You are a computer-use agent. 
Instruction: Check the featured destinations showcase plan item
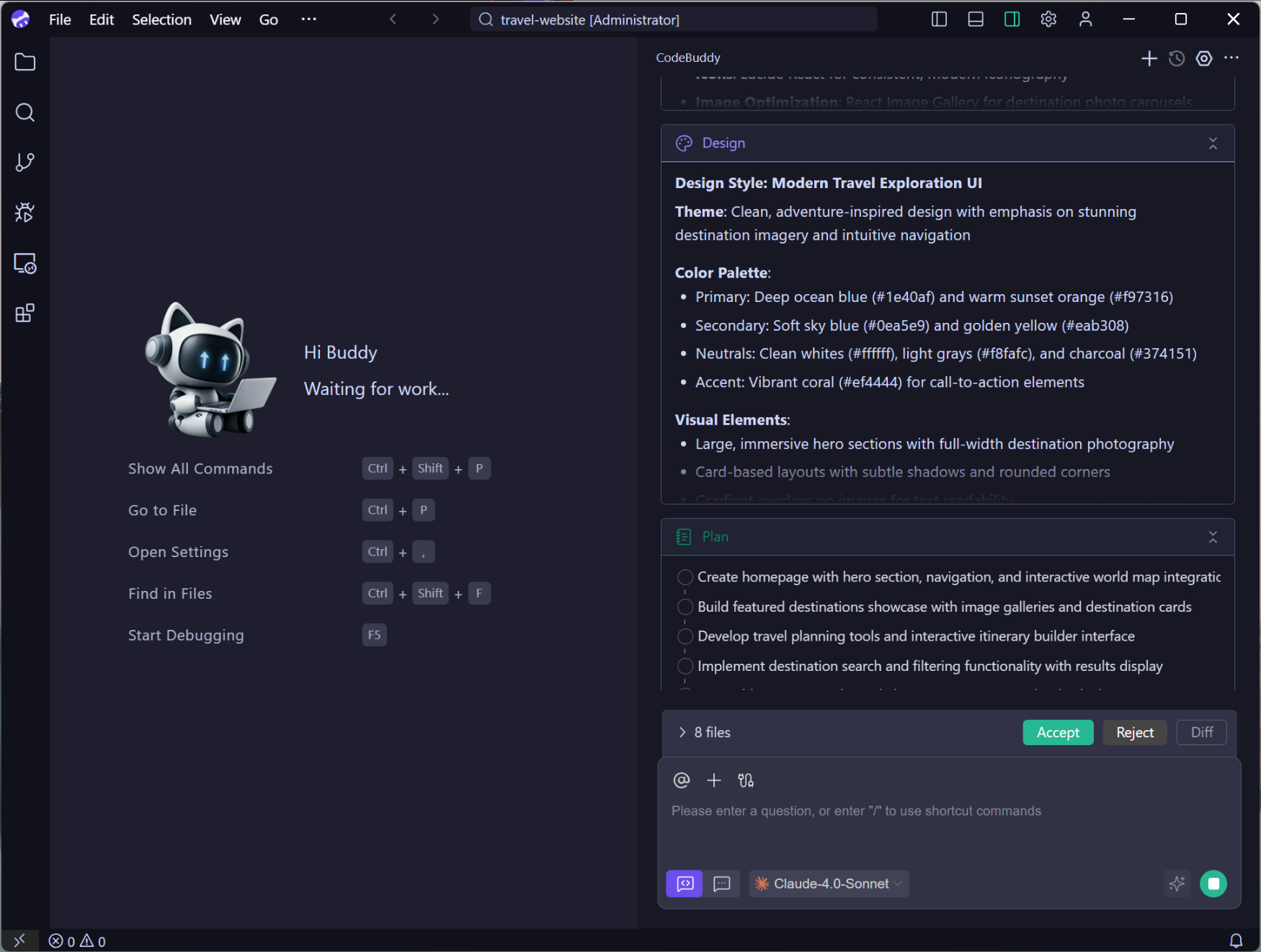[684, 607]
